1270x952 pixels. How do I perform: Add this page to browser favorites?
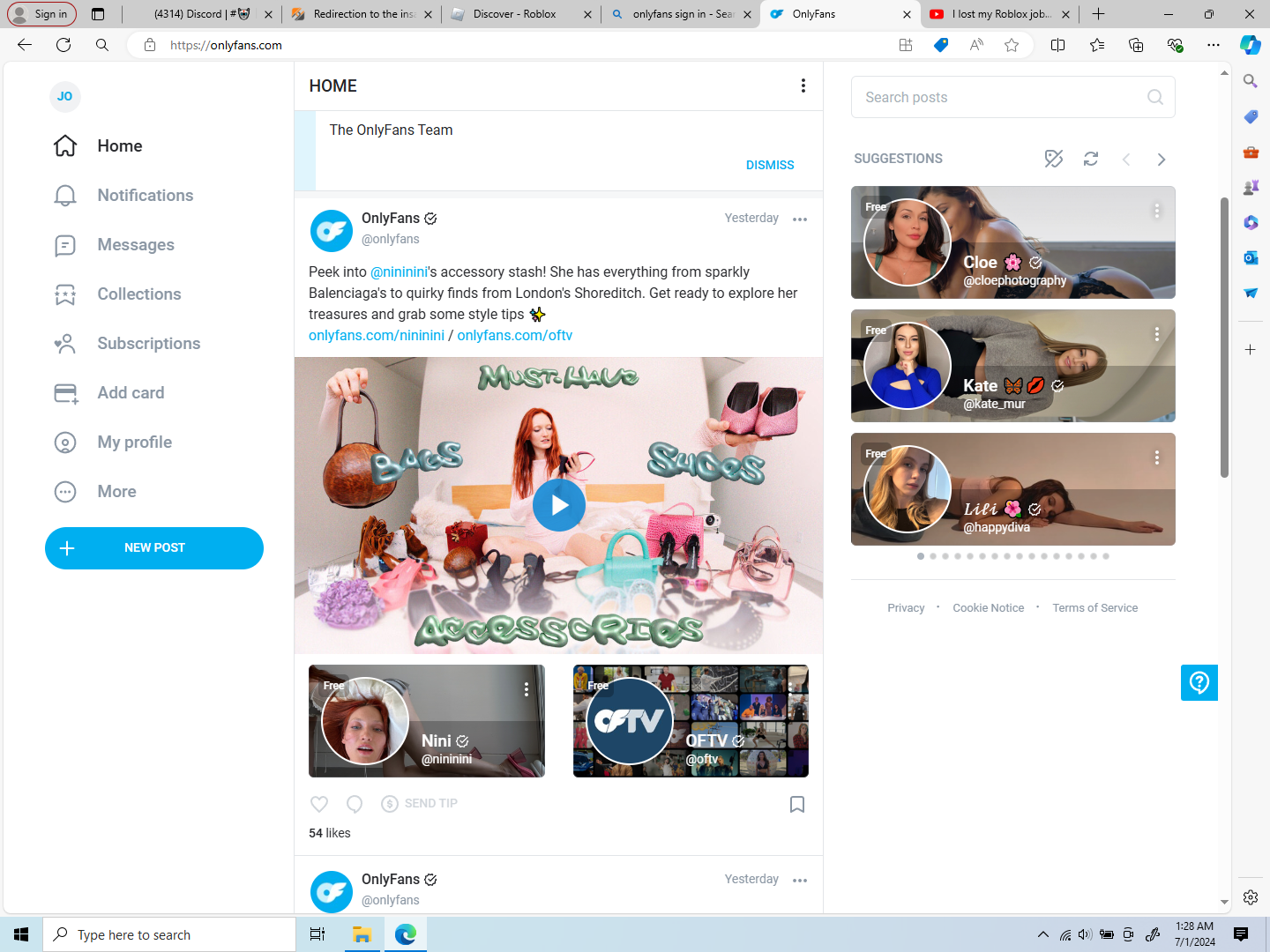[1012, 45]
